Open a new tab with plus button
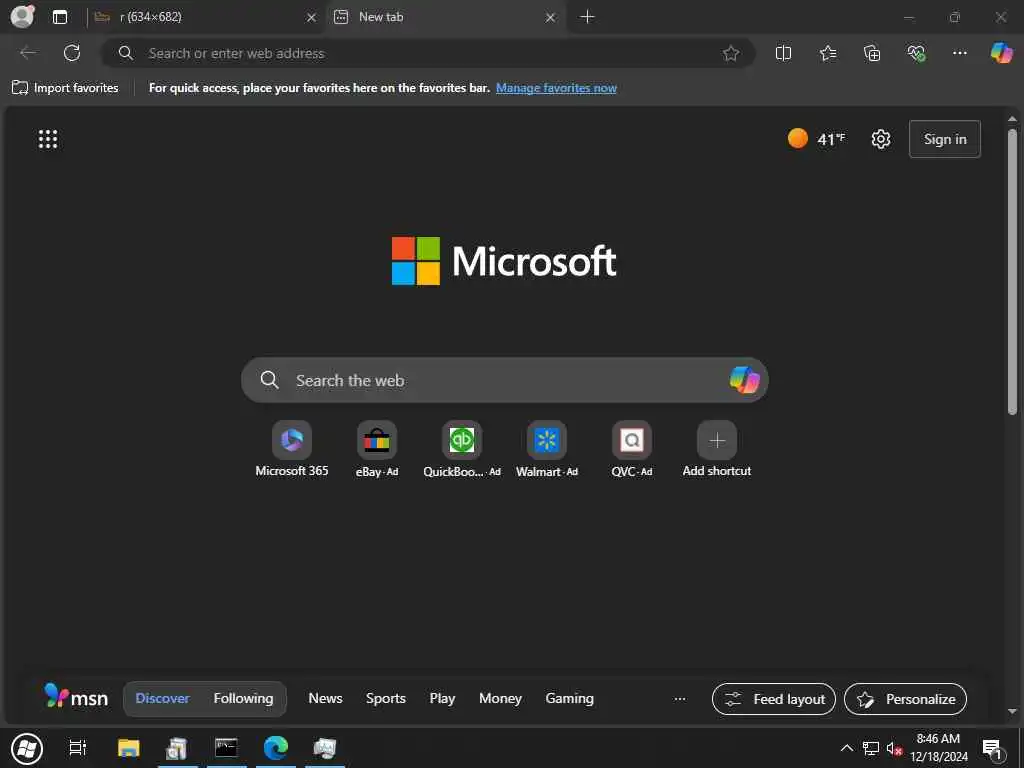 (x=587, y=17)
